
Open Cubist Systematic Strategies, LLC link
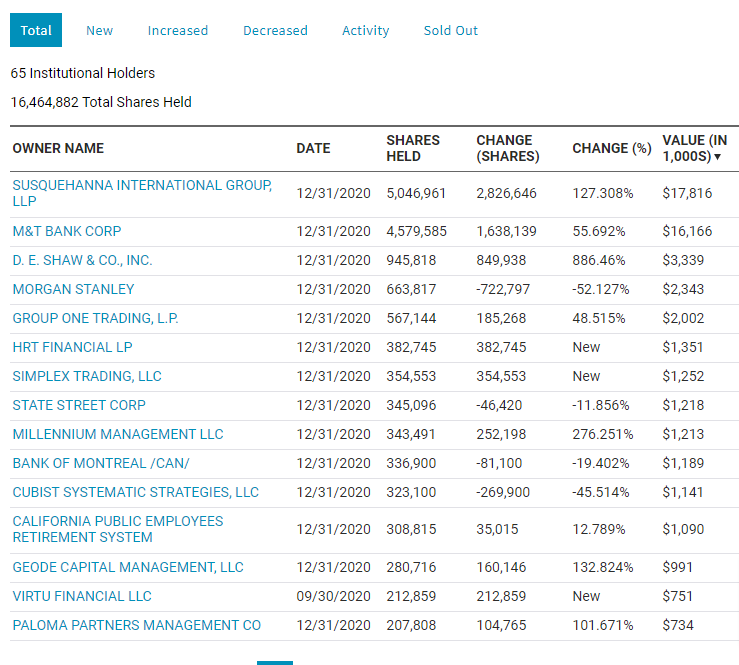[136, 492]
